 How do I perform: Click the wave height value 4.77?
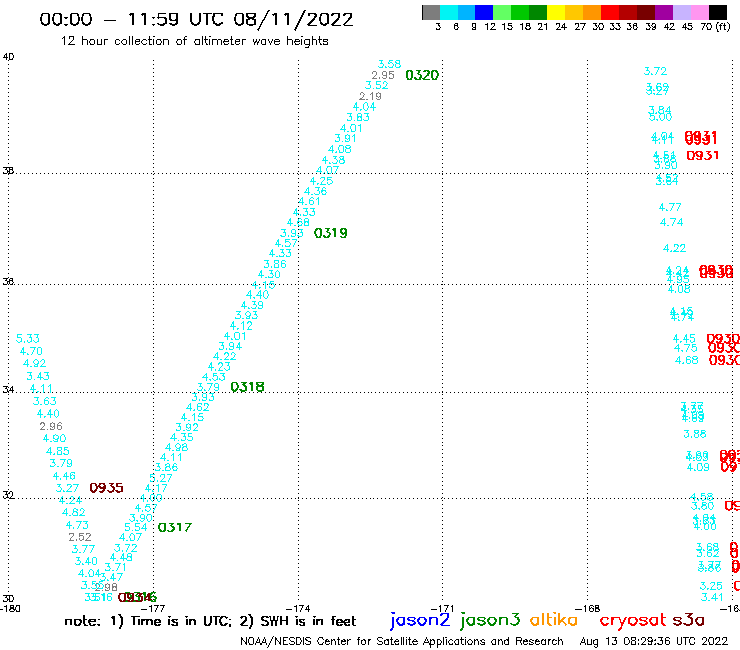pos(670,207)
